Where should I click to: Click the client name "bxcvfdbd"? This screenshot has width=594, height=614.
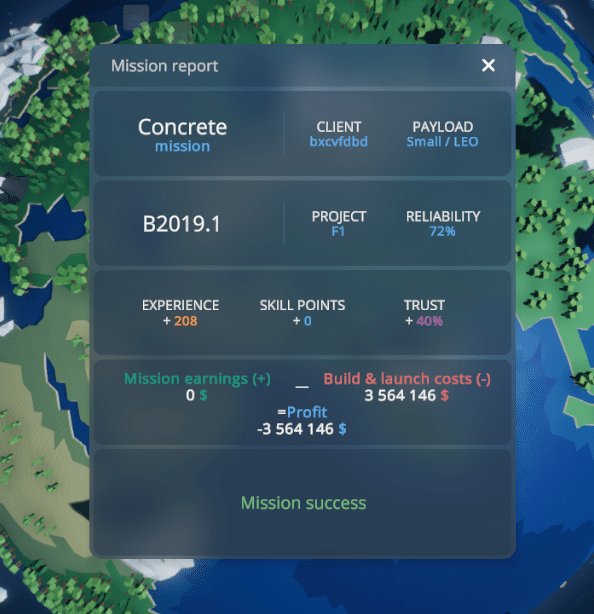(339, 141)
